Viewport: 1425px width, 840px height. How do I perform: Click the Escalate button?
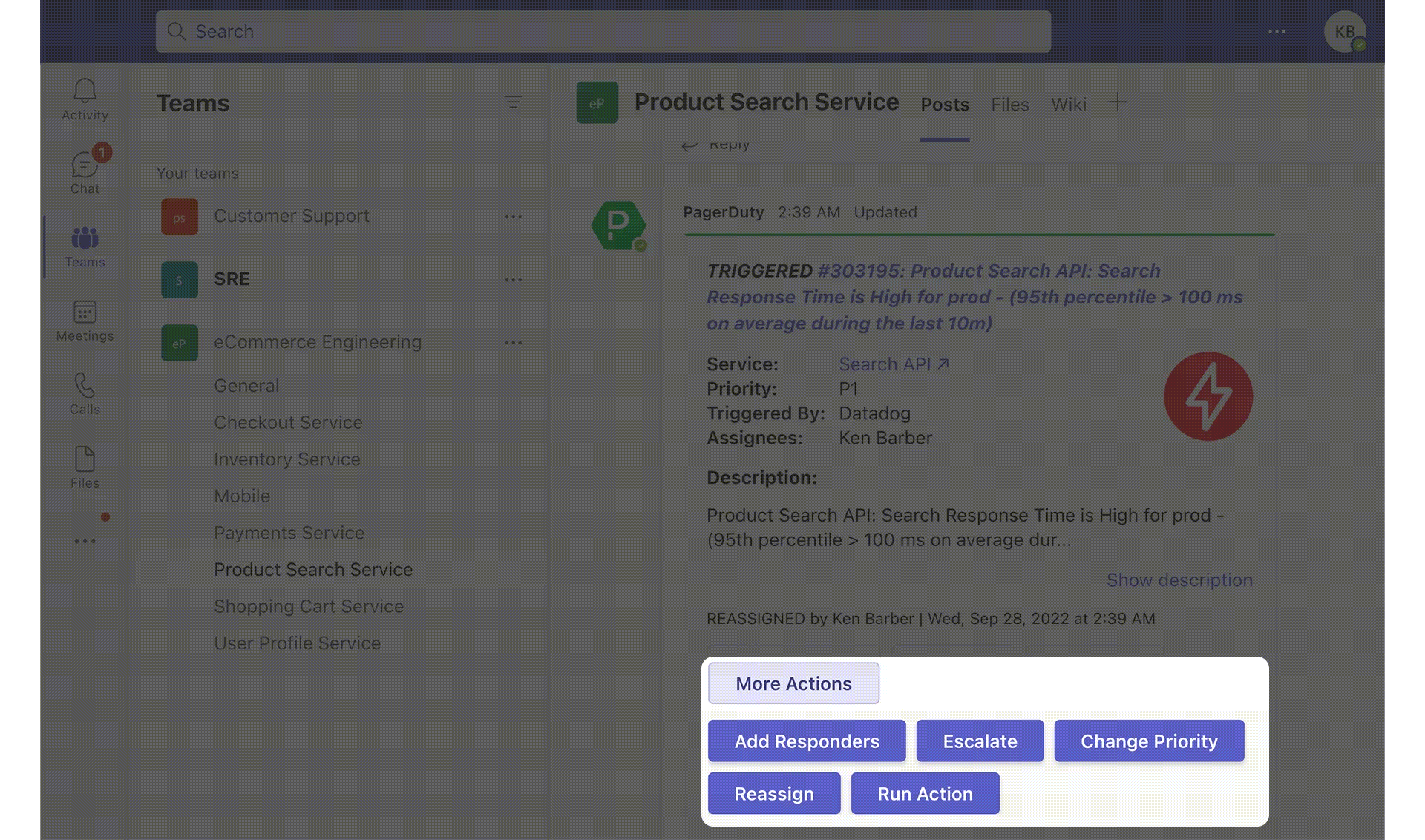[980, 741]
